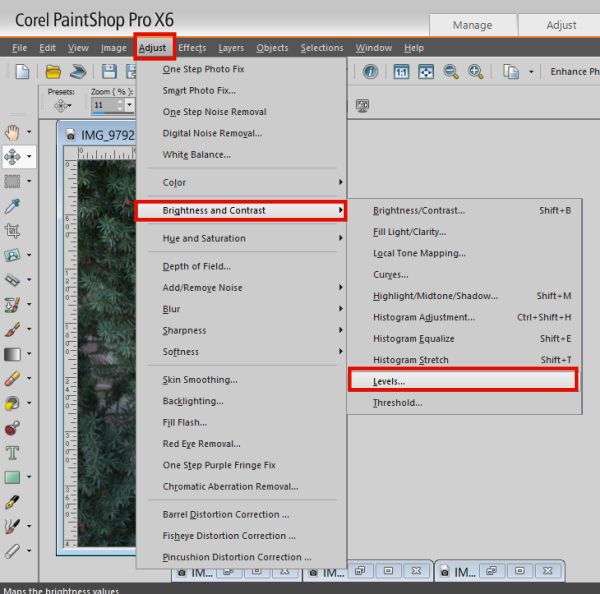The width and height of the screenshot is (600, 594).
Task: Select the Picture Tube tool
Action: point(12,403)
